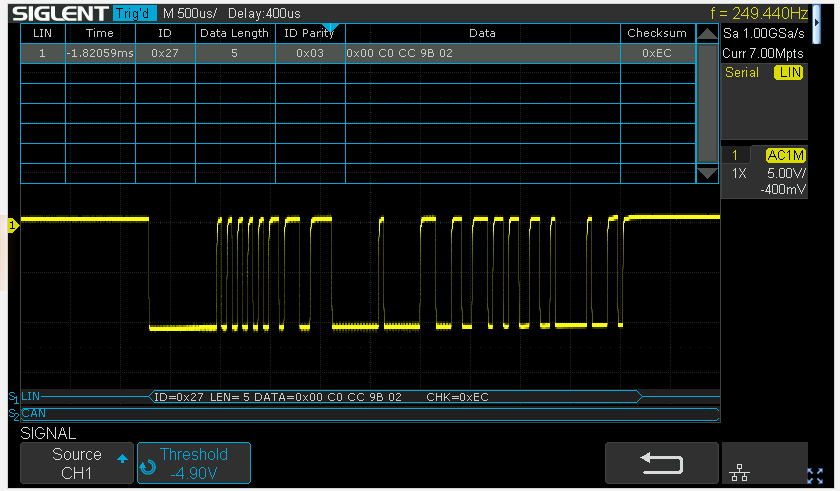The image size is (840, 491).
Task: Open the Source CH1 selector
Action: pos(77,463)
